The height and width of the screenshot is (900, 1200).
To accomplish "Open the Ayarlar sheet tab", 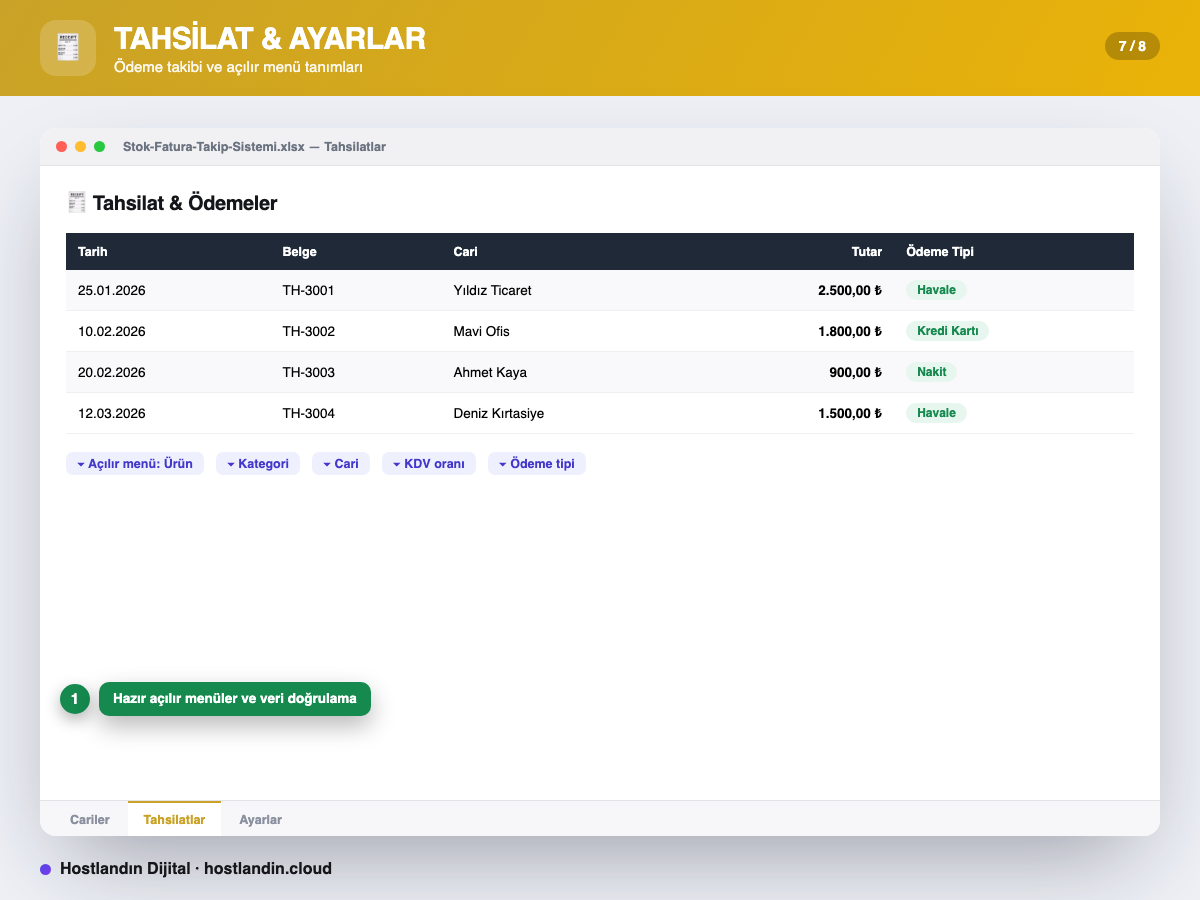I will [260, 819].
